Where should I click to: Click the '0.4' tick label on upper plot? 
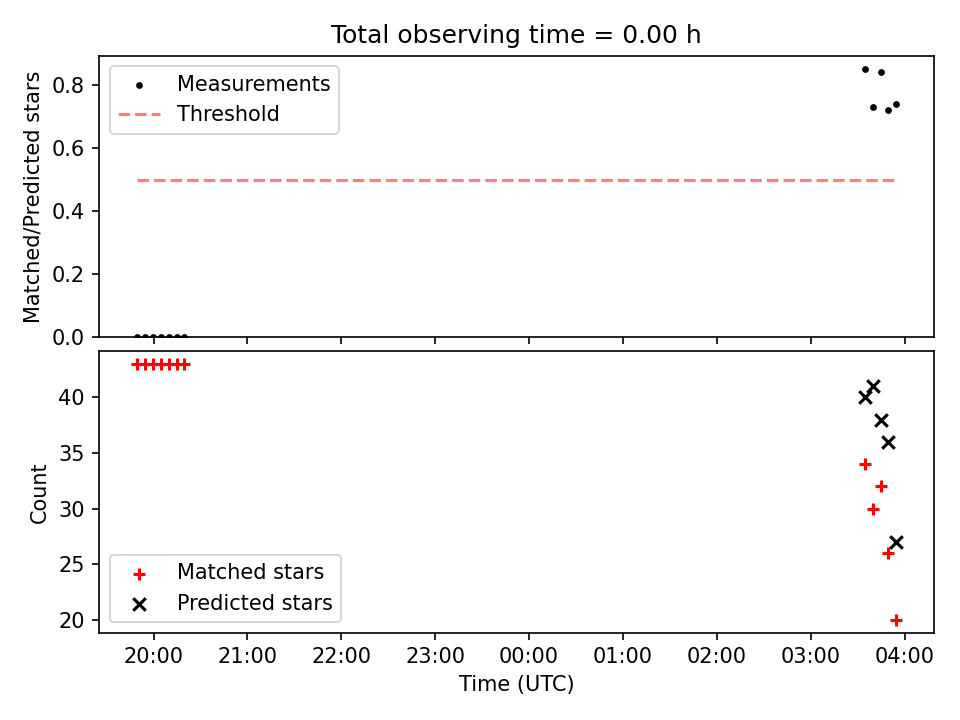68,211
